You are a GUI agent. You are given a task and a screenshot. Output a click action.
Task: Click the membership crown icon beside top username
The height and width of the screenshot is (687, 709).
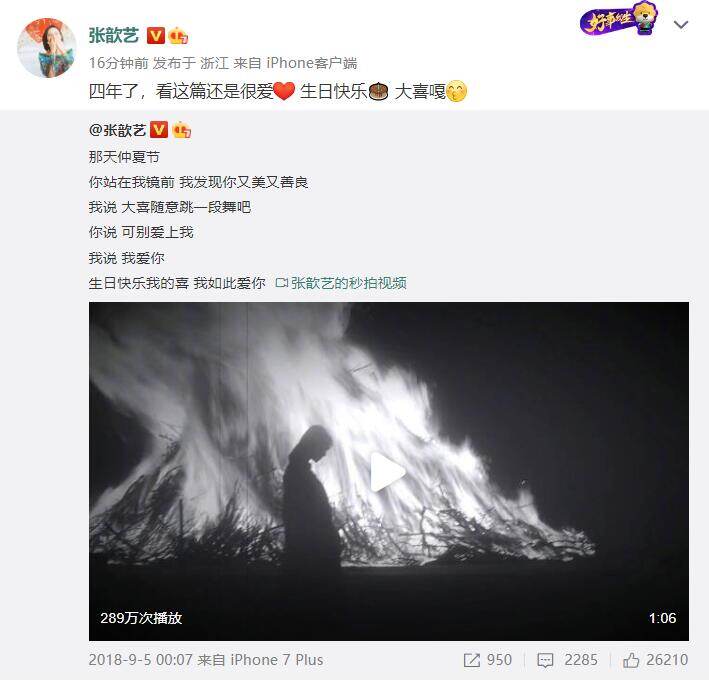pyautogui.click(x=178, y=36)
